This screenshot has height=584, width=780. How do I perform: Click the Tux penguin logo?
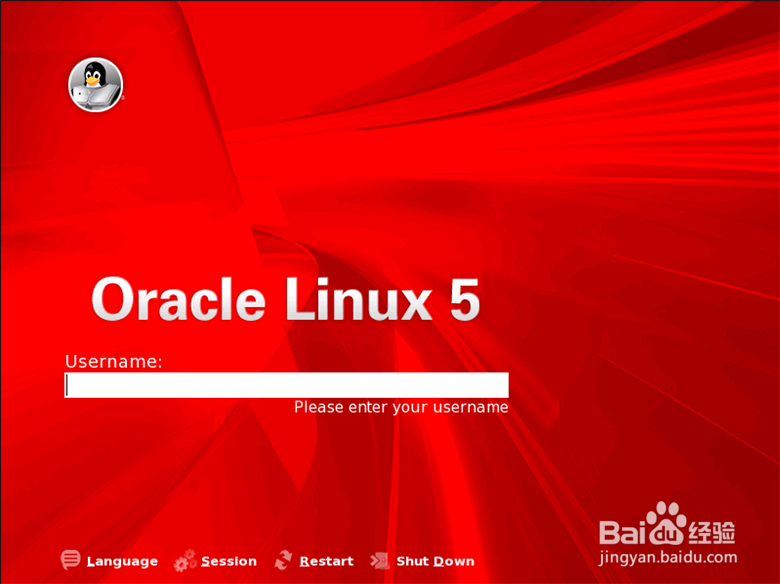[x=96, y=85]
